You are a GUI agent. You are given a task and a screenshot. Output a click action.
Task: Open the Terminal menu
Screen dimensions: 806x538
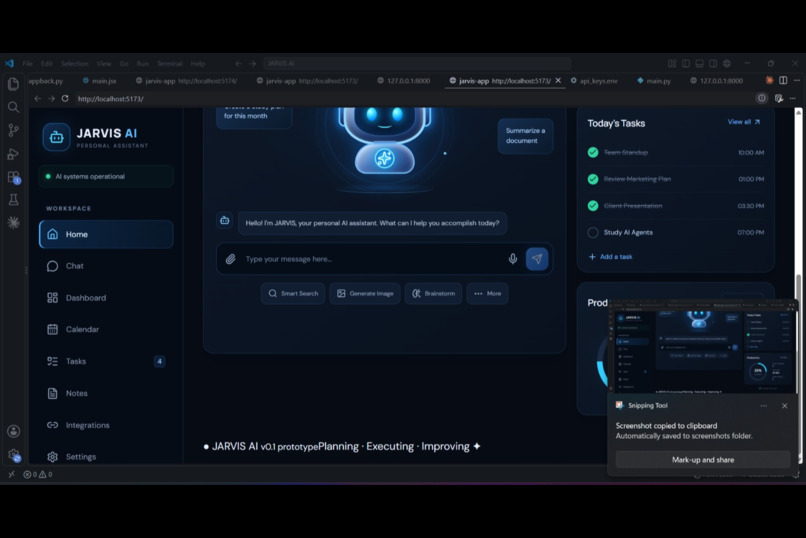(170, 64)
